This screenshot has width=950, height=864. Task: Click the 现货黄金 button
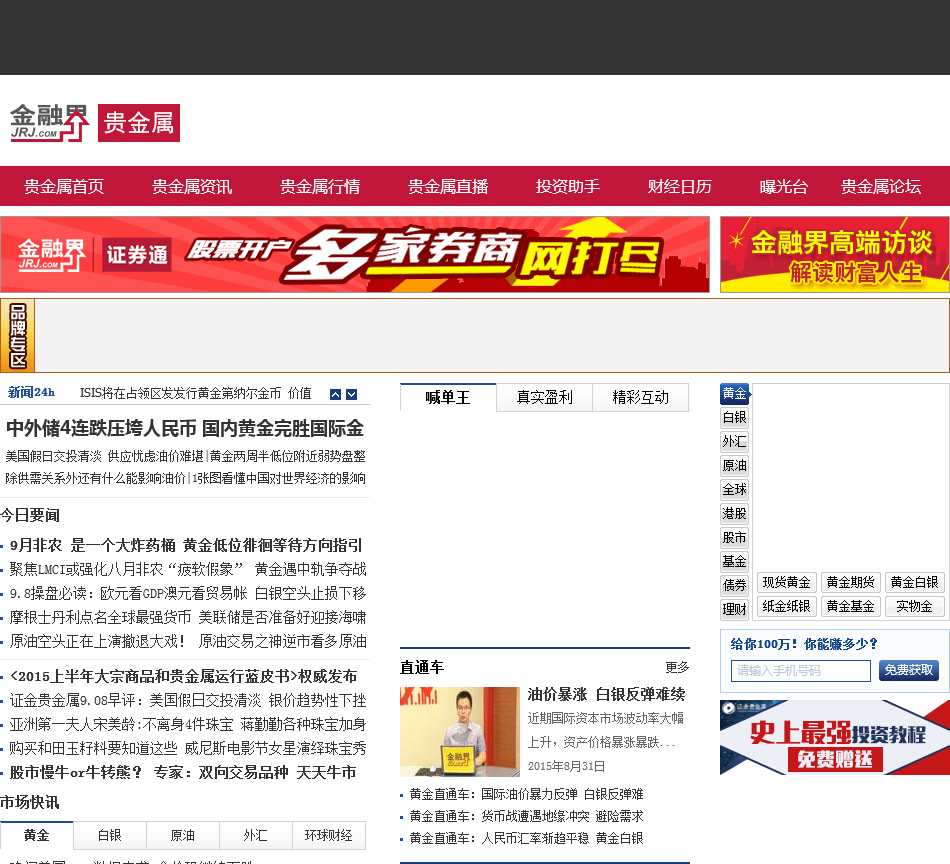(786, 583)
